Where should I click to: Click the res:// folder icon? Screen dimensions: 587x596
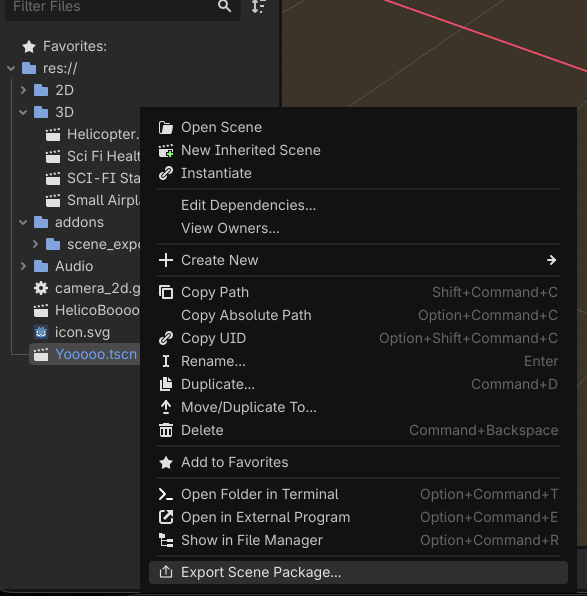[29, 68]
